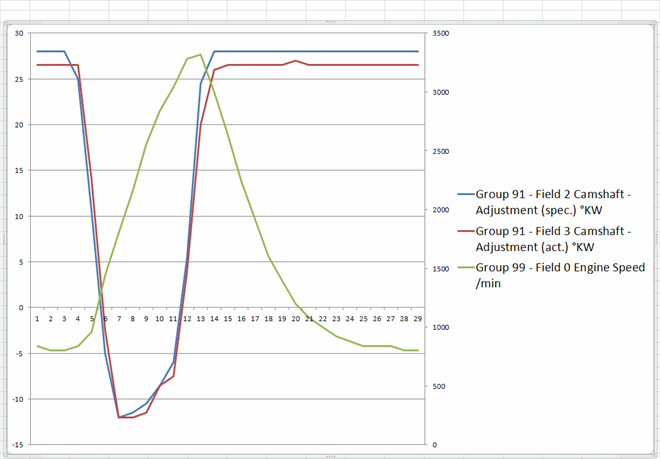Select the green Engine Speed legend entry
The image size is (660, 459).
(x=551, y=275)
